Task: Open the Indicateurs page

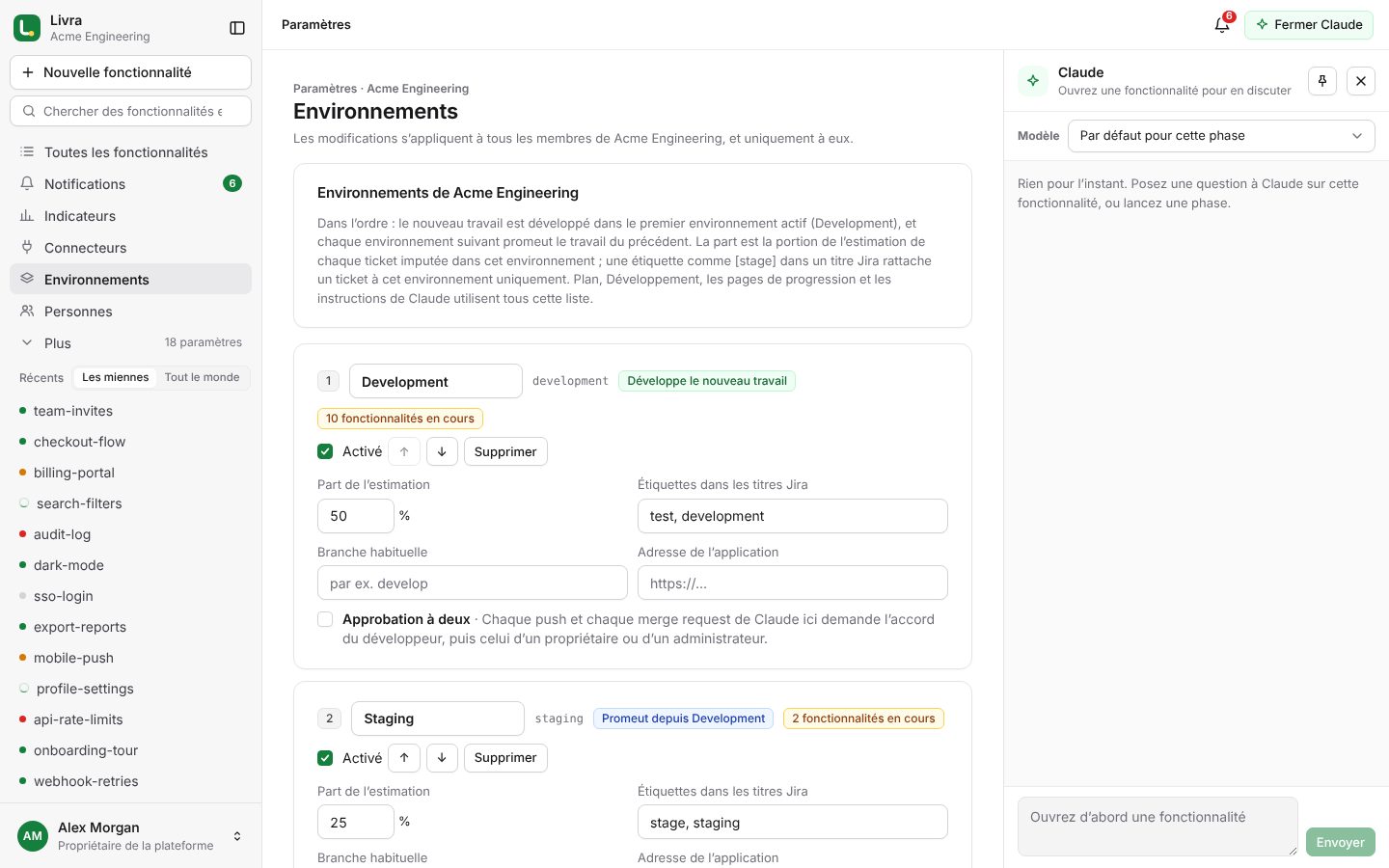Action: coord(130,216)
